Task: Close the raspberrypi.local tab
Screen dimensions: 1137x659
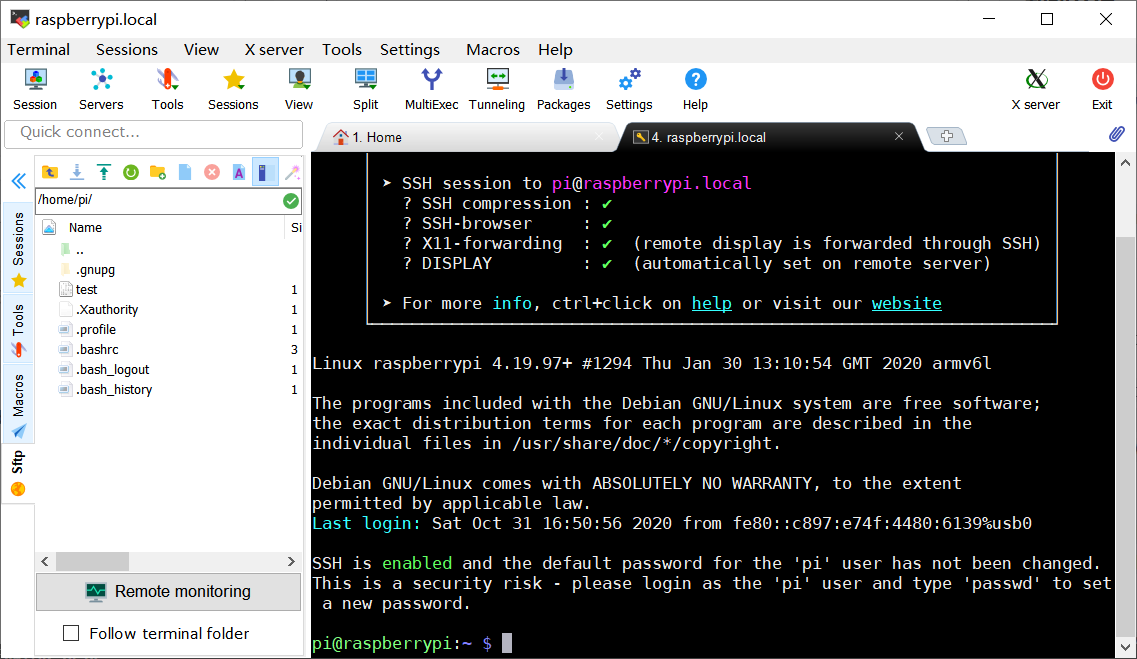Action: point(898,136)
